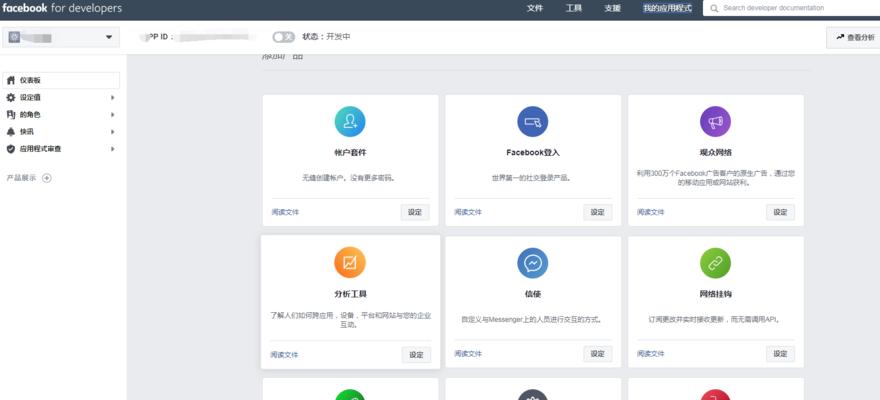Click the app avatar icon in selector

click(14, 37)
